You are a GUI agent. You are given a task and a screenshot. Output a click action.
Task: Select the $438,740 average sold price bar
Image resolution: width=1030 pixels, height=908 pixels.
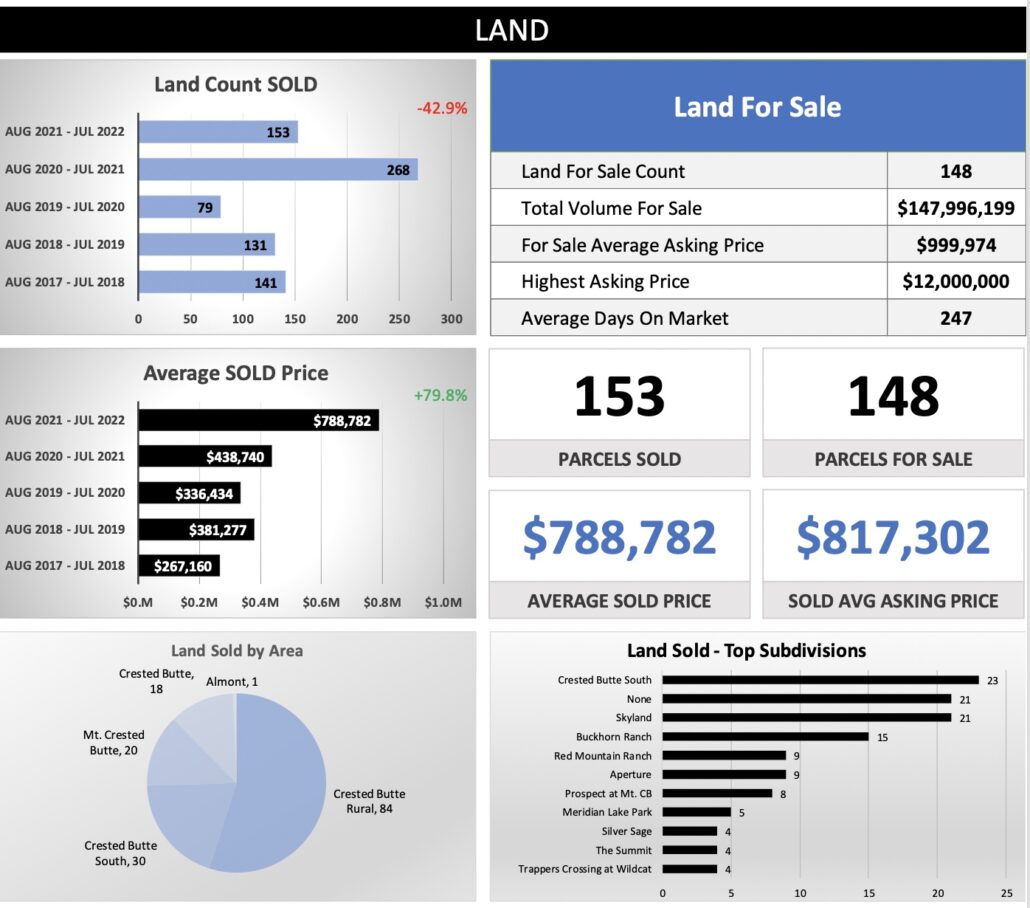pos(205,457)
